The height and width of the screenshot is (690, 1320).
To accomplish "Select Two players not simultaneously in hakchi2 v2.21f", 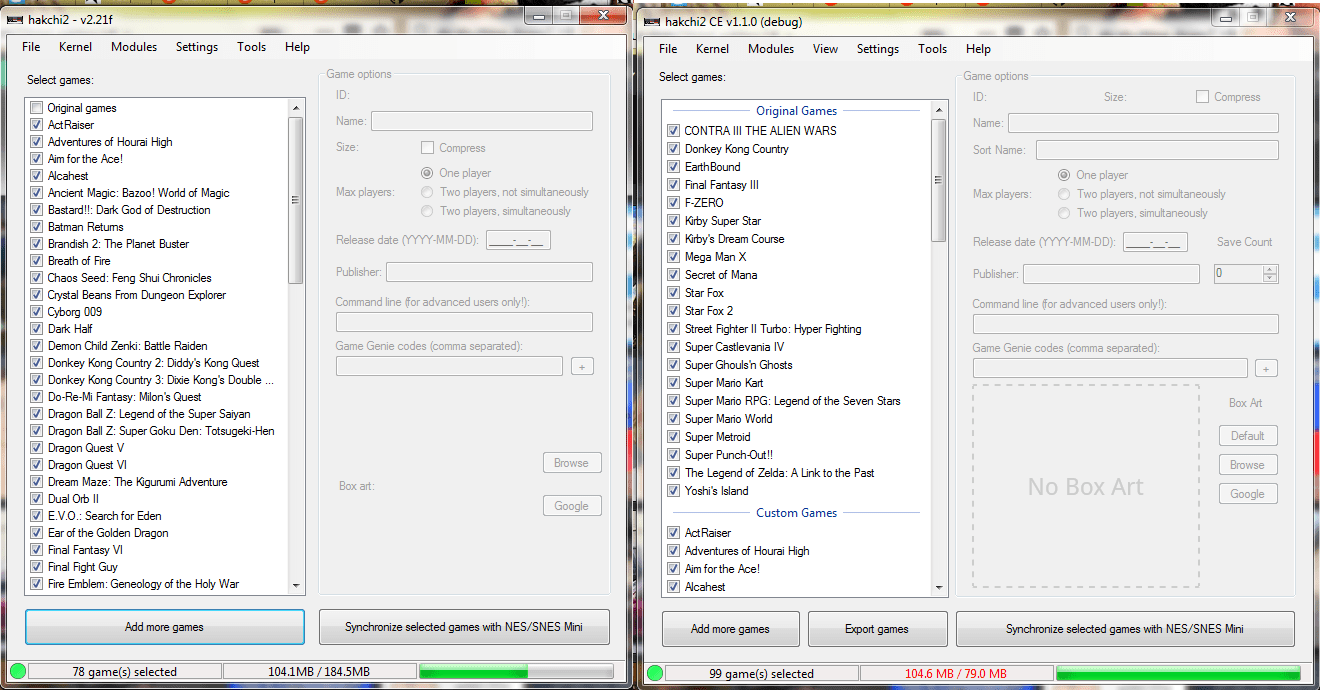I will (x=427, y=192).
